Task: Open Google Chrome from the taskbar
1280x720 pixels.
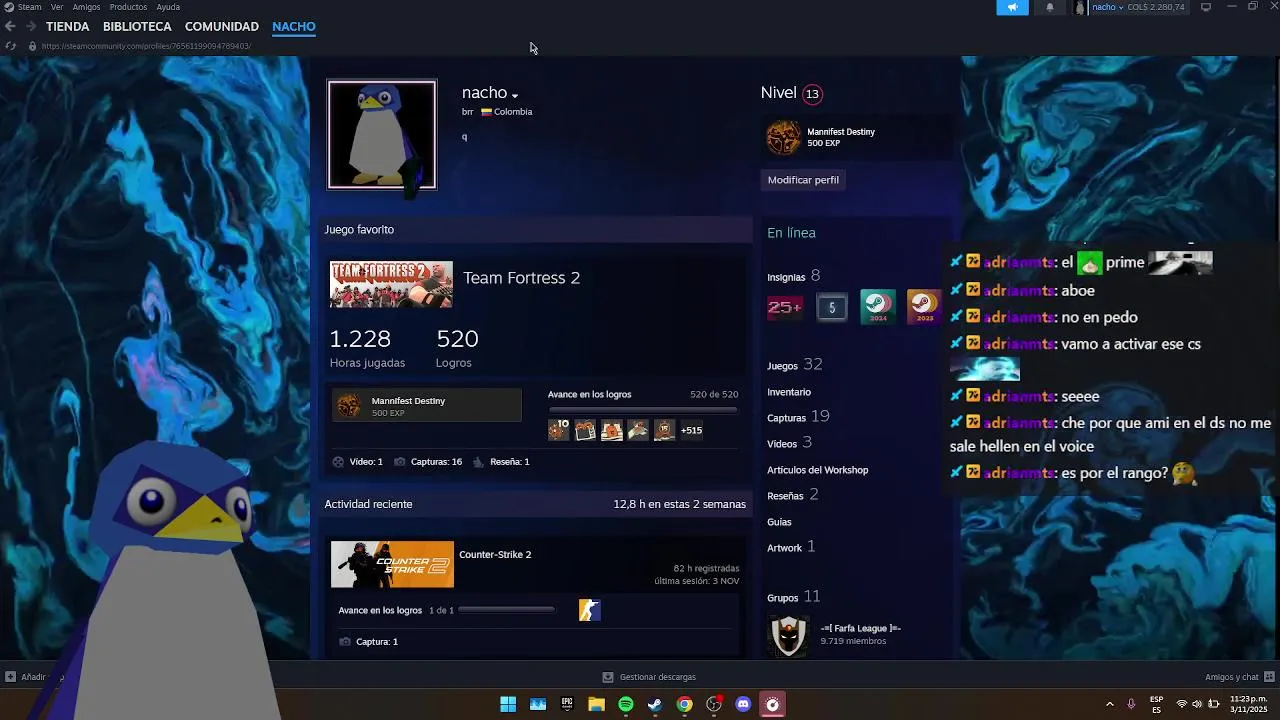Action: (x=684, y=704)
